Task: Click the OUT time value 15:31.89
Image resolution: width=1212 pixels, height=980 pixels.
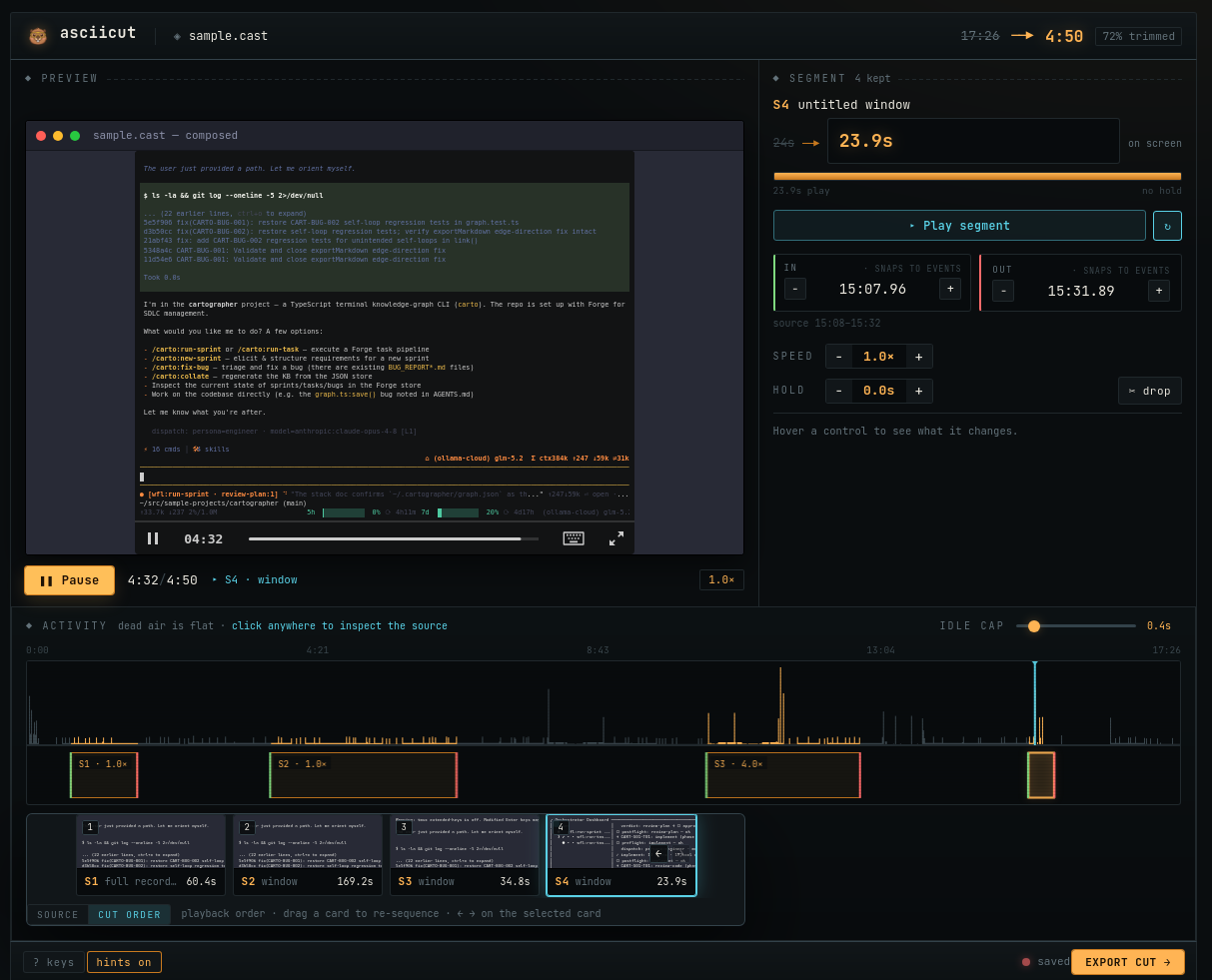Action: click(x=1081, y=291)
